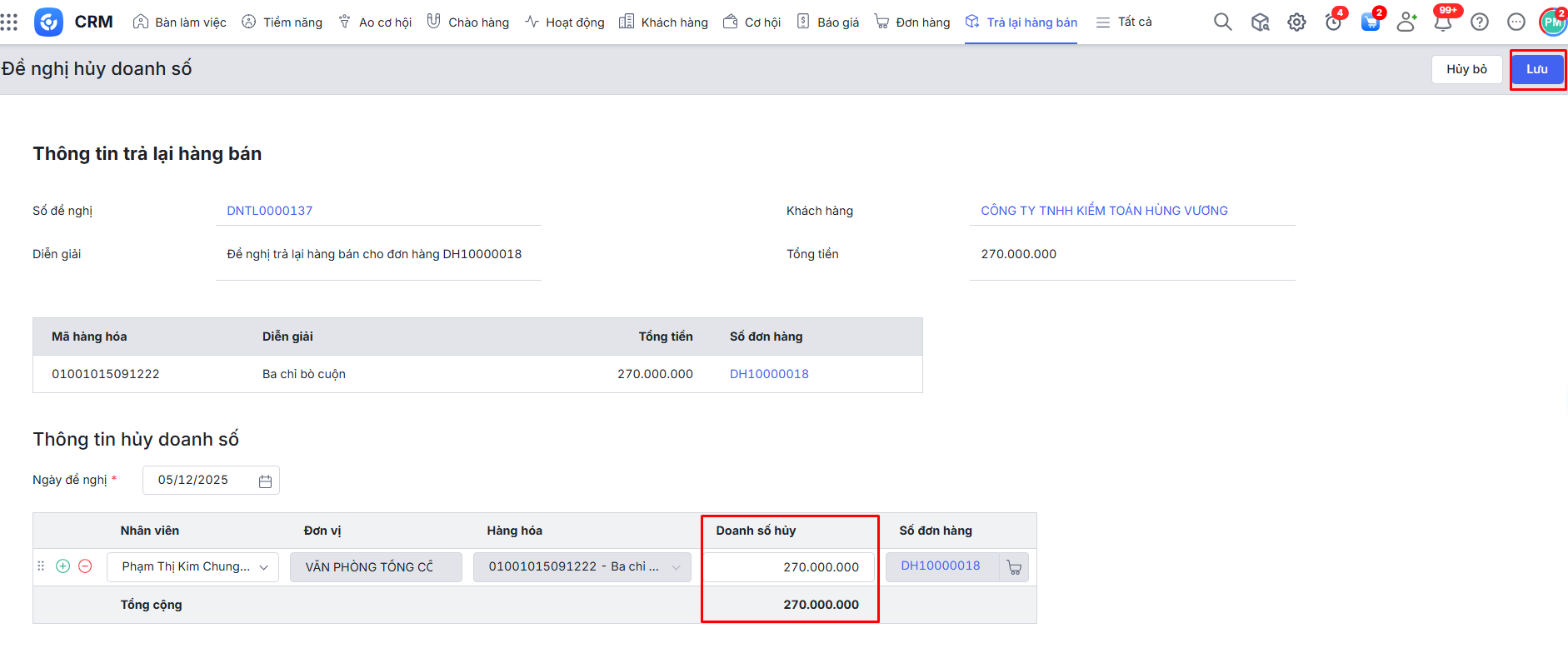
Task: Open the settings gear icon
Action: pos(1296,22)
